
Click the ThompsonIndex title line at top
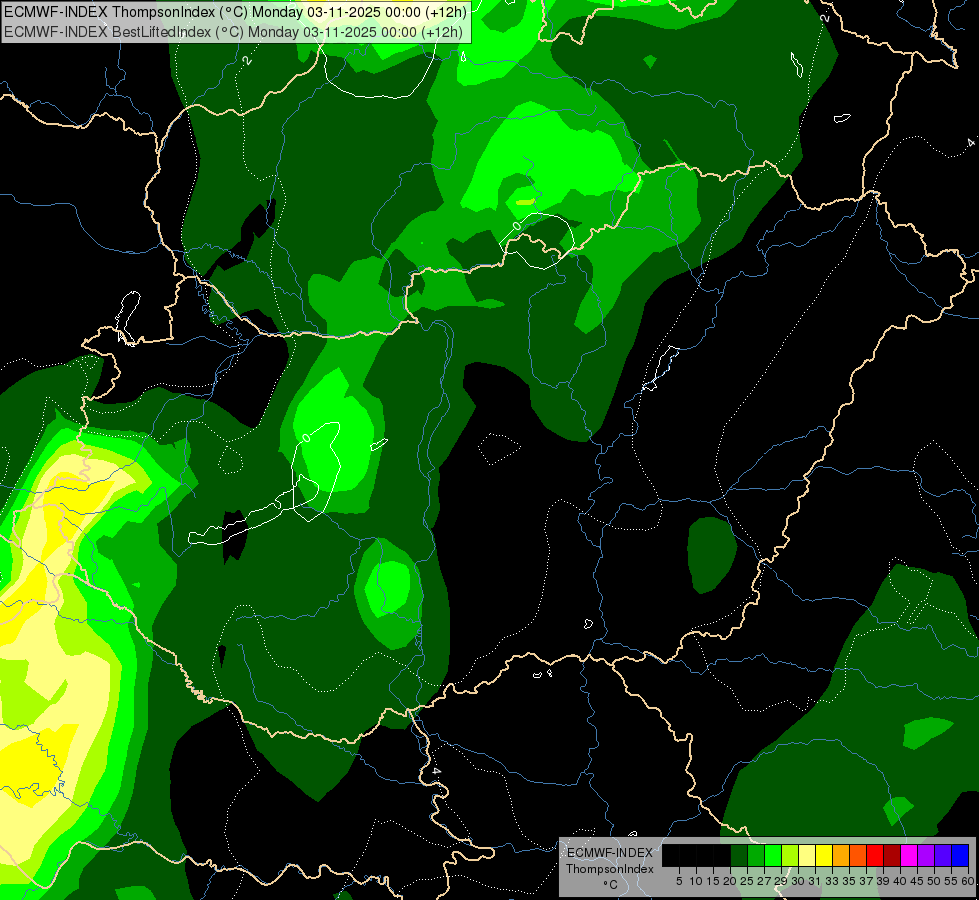pos(235,12)
